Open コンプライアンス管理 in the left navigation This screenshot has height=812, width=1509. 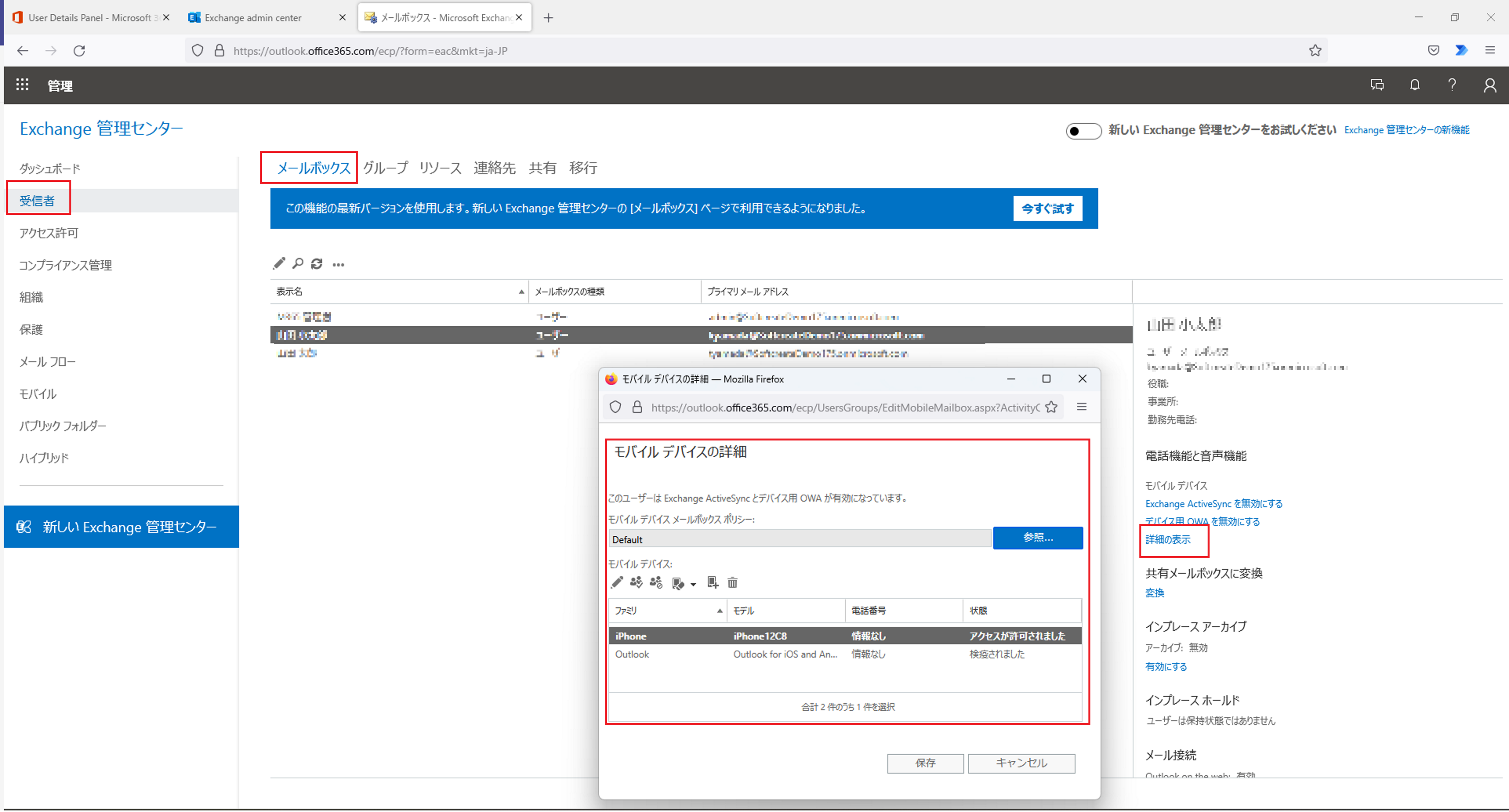tap(65, 265)
